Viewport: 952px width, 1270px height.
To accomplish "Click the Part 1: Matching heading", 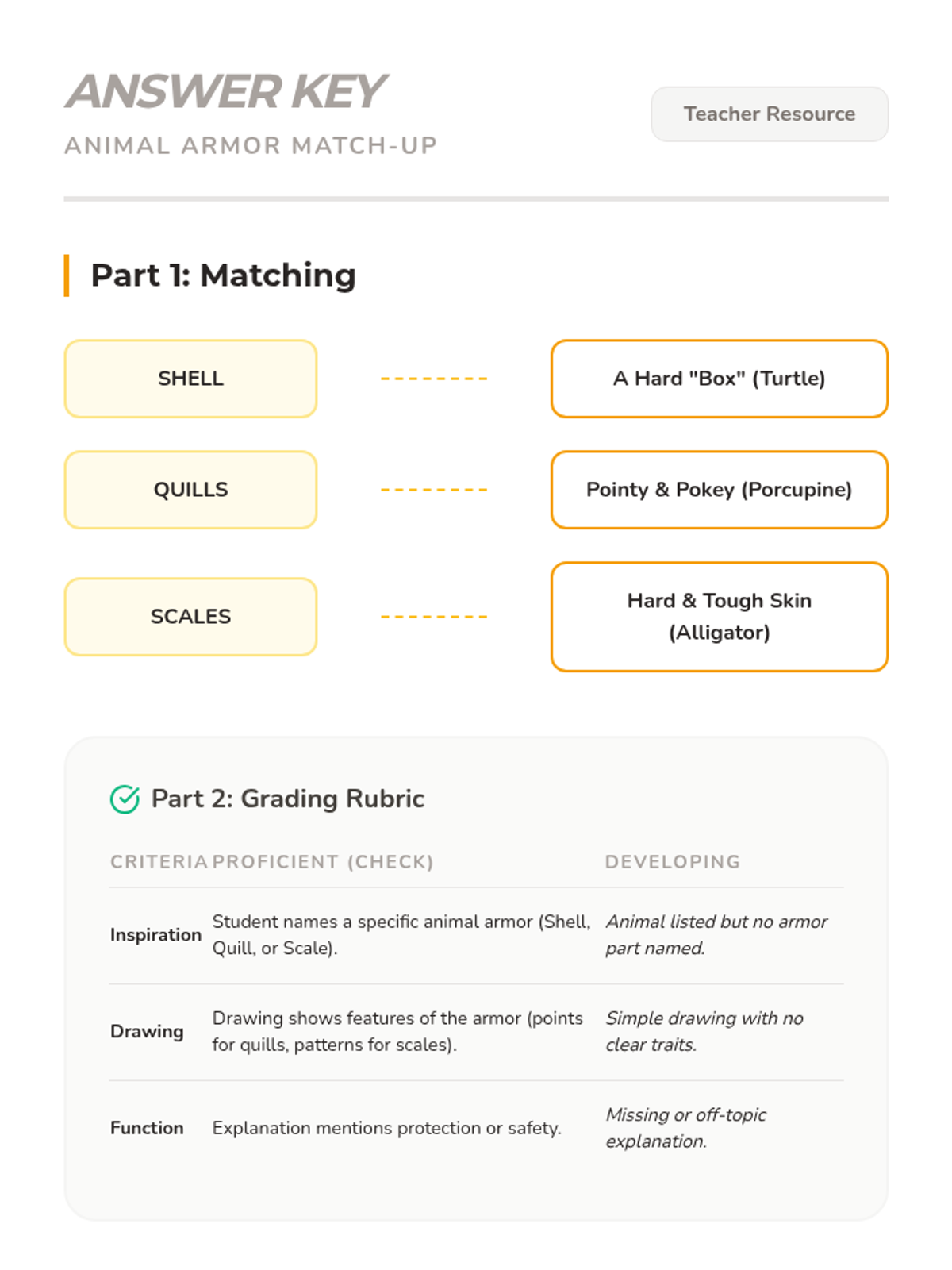I will coord(223,275).
